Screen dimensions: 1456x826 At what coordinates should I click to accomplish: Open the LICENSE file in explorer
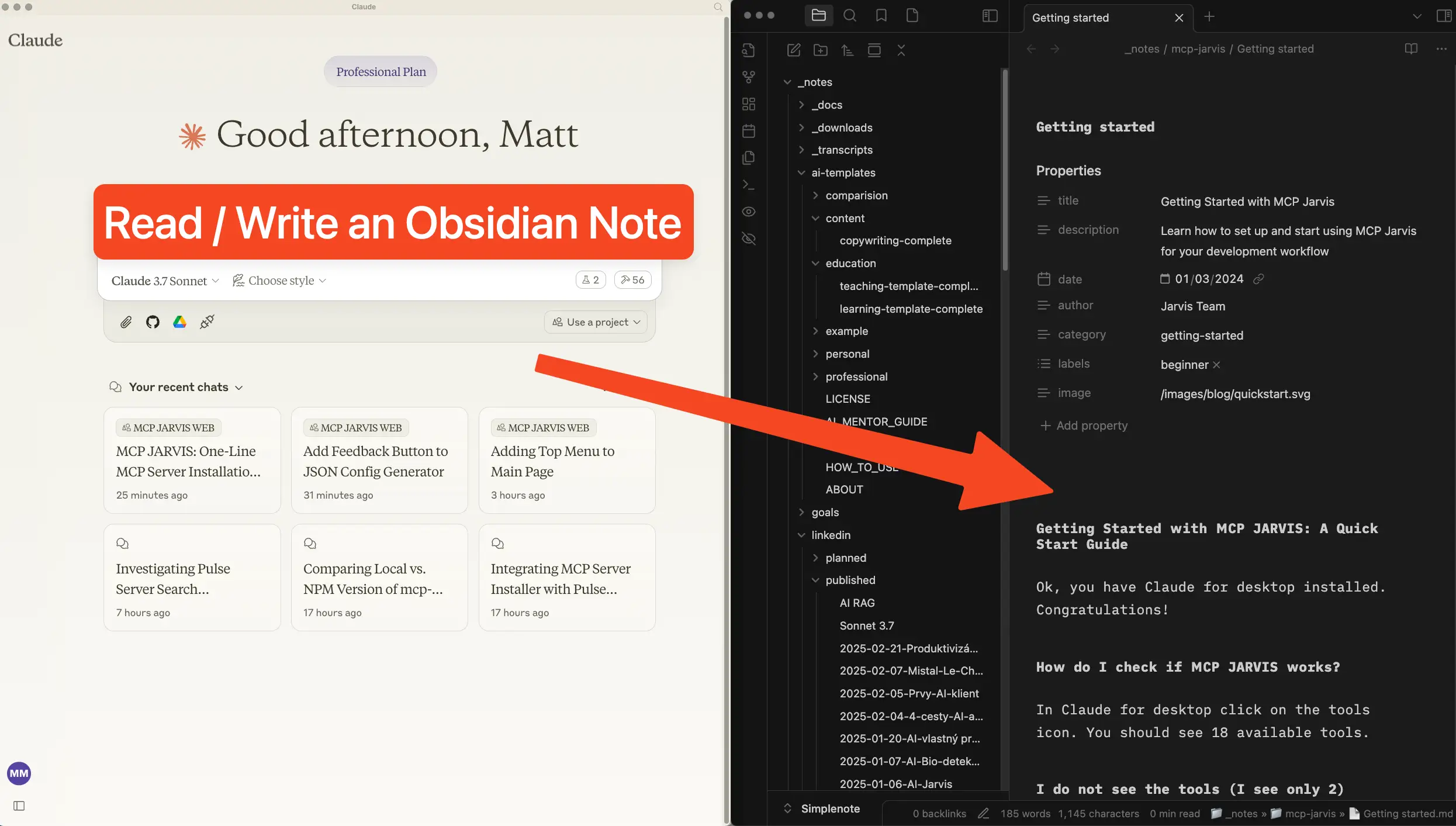[x=848, y=399]
